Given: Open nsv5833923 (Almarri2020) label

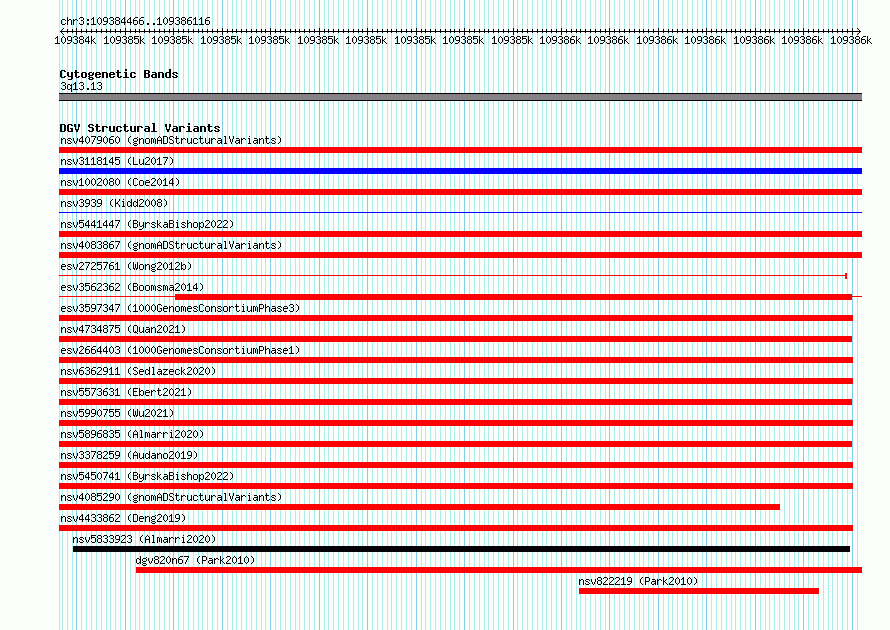Looking at the screenshot, I should (x=144, y=539).
